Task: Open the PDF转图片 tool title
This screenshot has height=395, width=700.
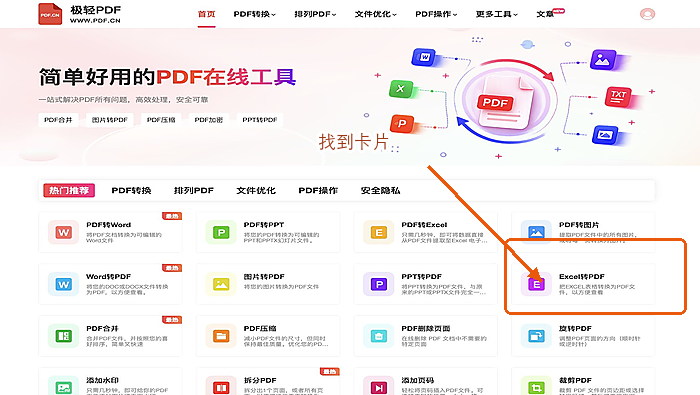Action: [579, 225]
